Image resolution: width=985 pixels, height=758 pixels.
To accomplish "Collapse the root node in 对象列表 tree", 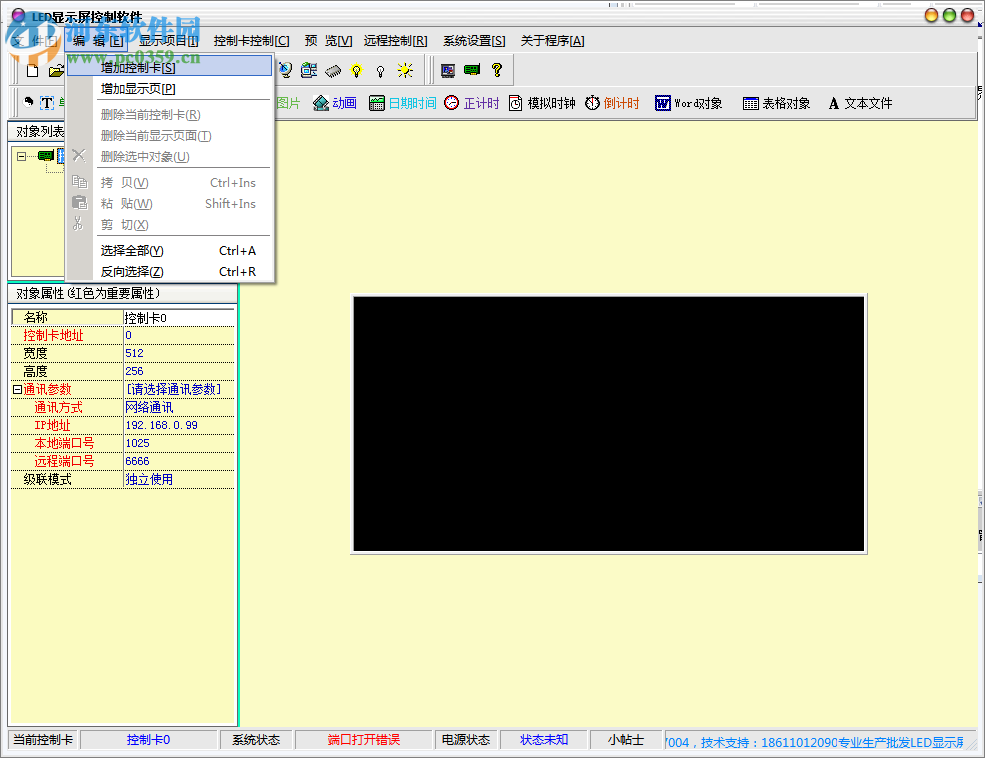I will (23, 156).
